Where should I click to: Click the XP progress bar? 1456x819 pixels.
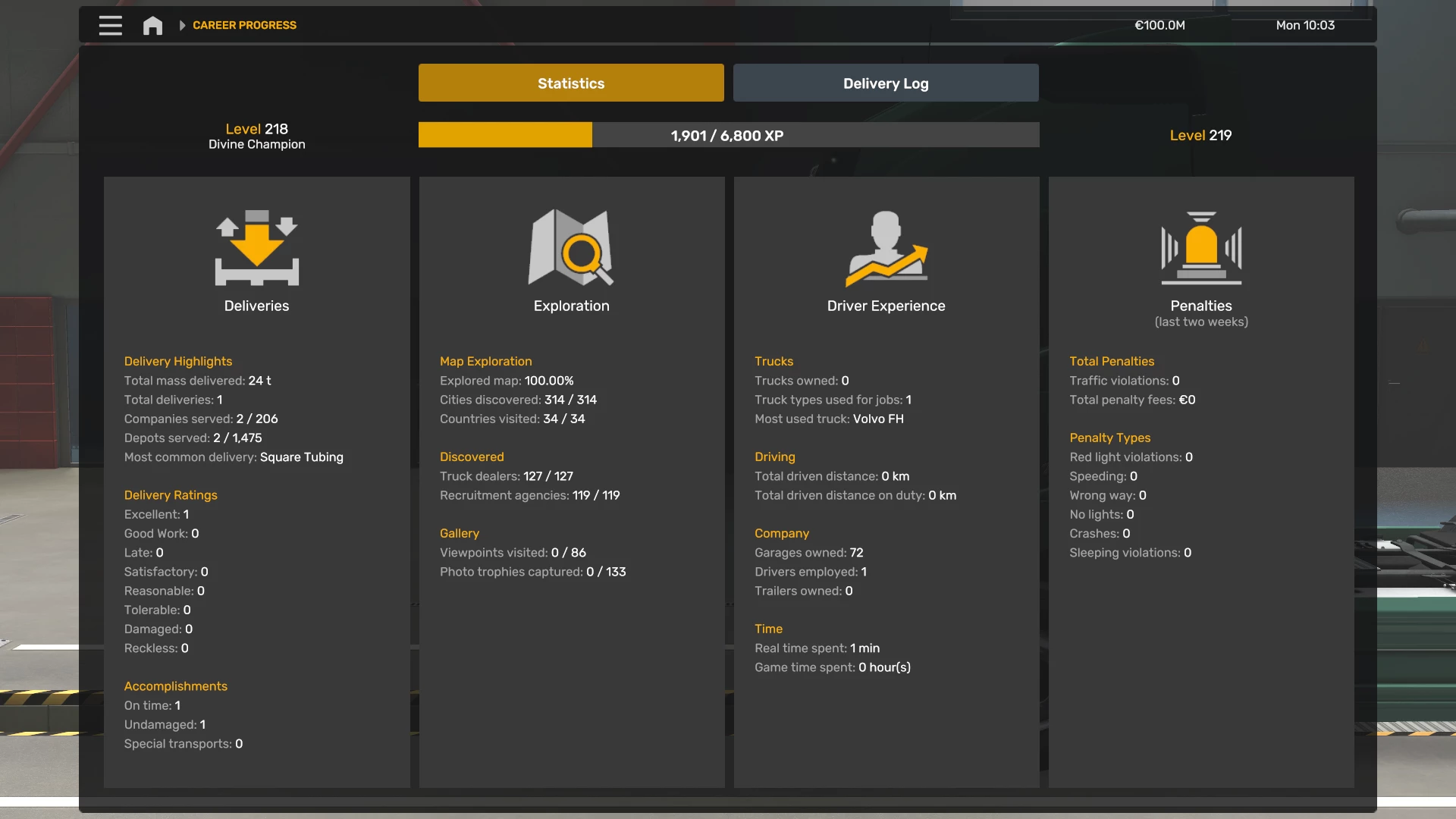[728, 135]
